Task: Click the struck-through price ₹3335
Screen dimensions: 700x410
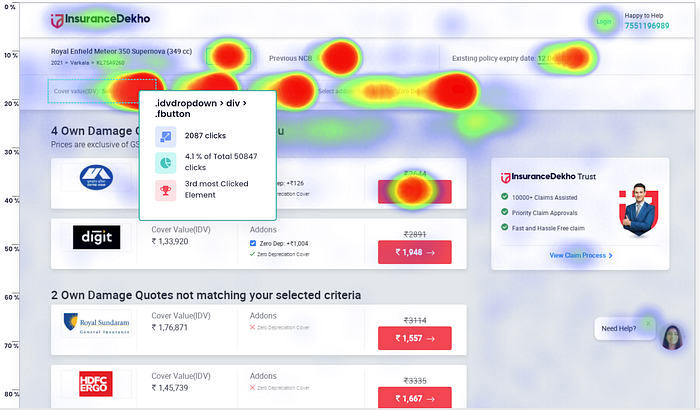Action: point(415,381)
